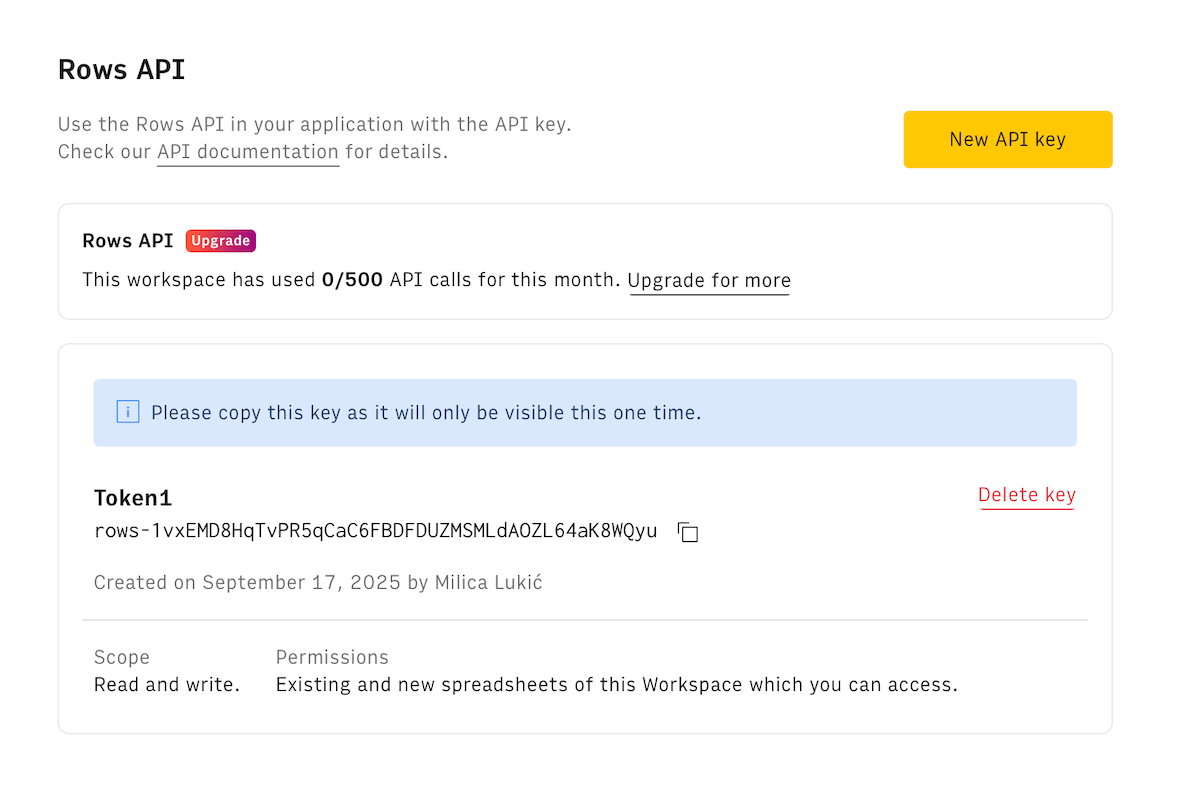Image resolution: width=1200 pixels, height=807 pixels.
Task: Click the Rows API title in usage card
Action: click(128, 241)
